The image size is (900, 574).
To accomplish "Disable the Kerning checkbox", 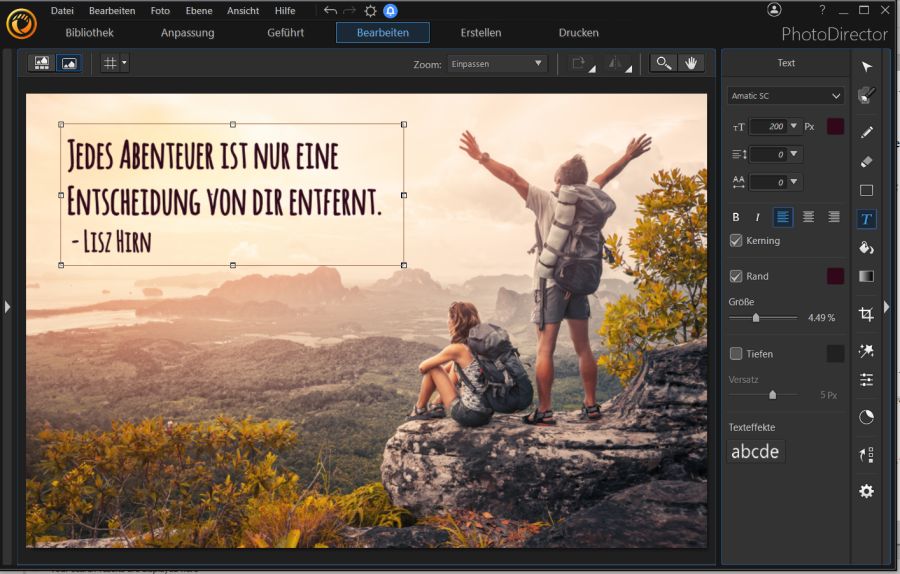I will (x=736, y=241).
